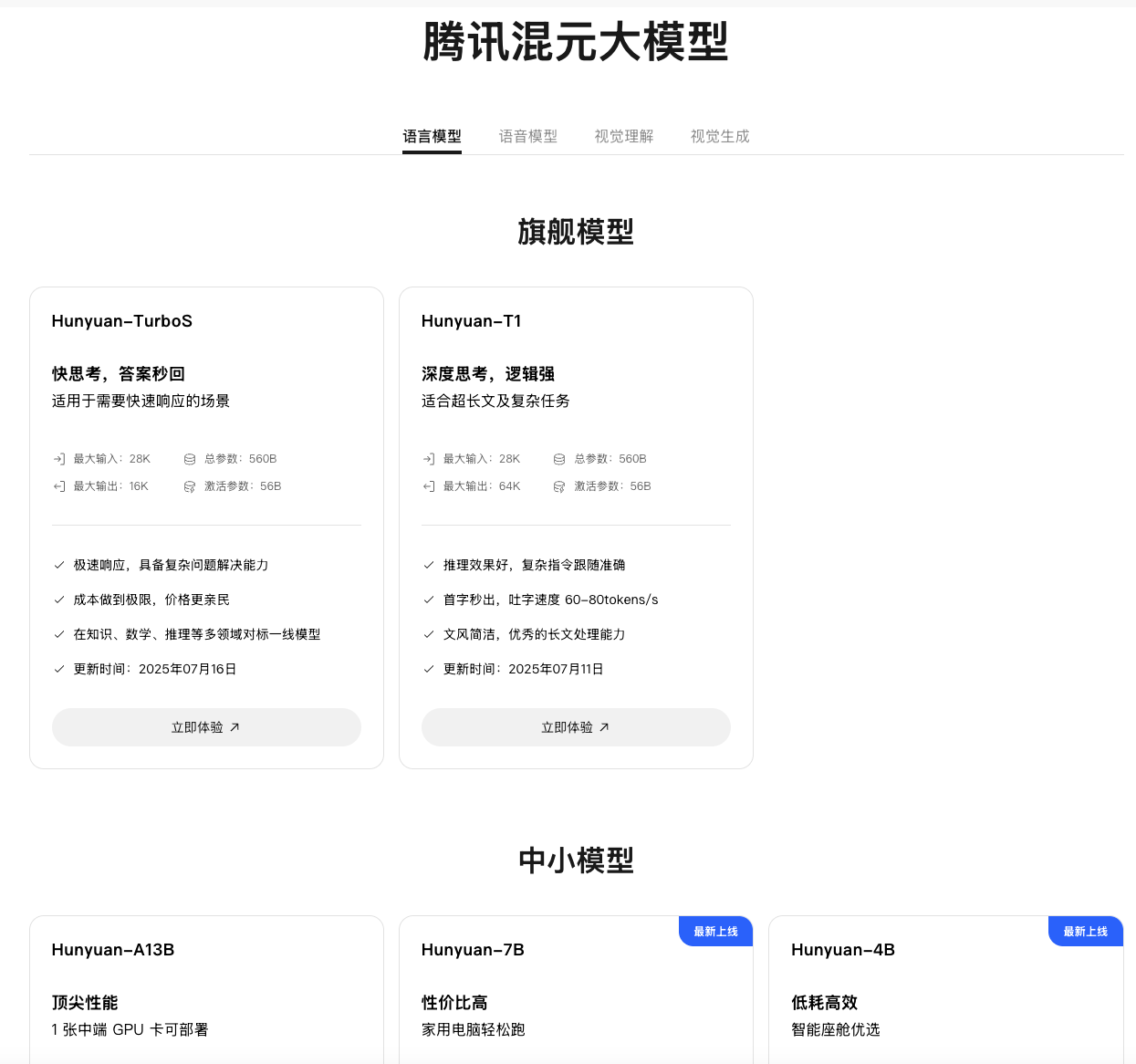The width and height of the screenshot is (1136, 1064).
Task: Click the 旗舰模型 section heading
Action: point(576,232)
